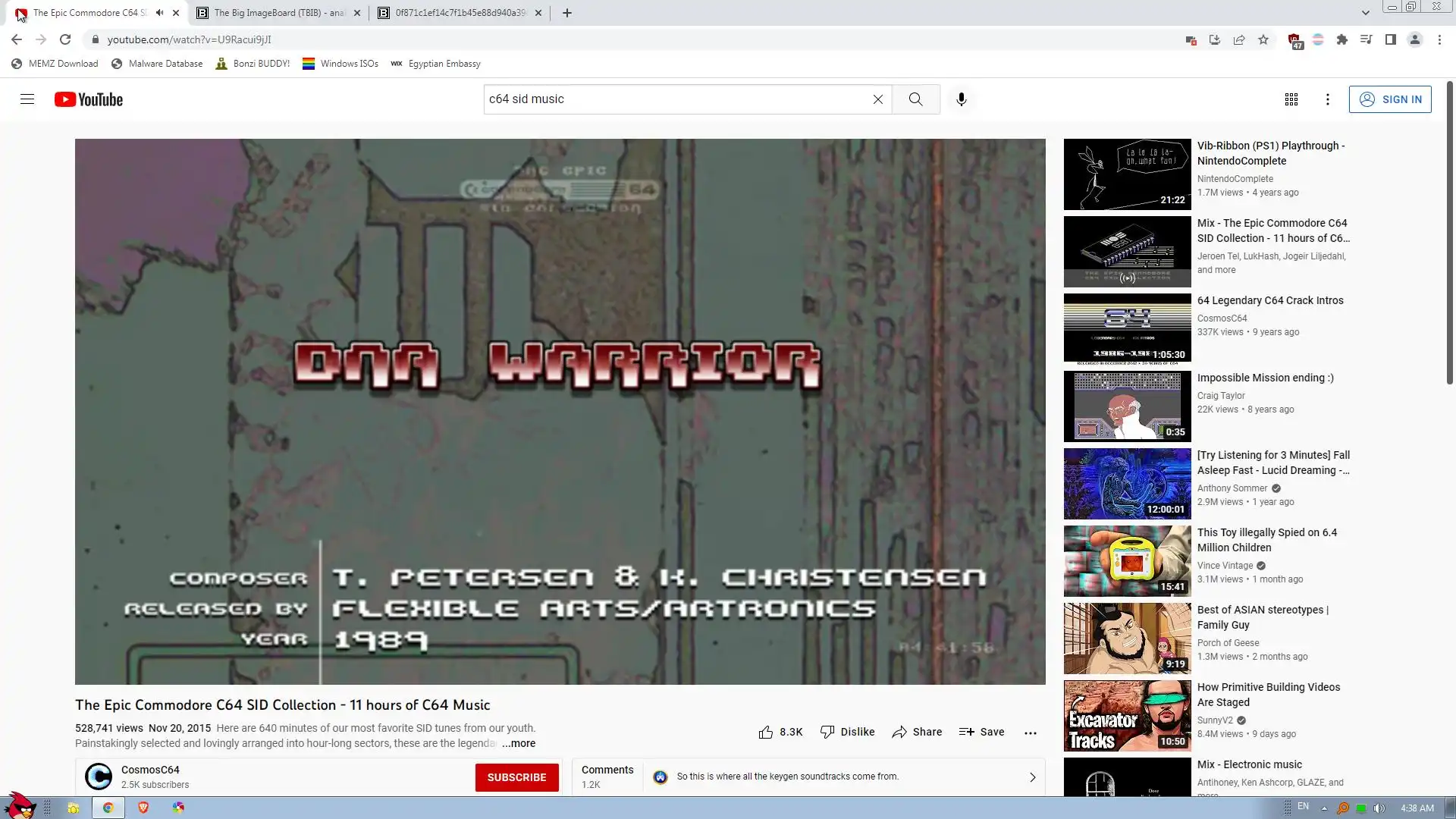Open YouTube apps grid icon
The image size is (1456, 819).
point(1291,99)
